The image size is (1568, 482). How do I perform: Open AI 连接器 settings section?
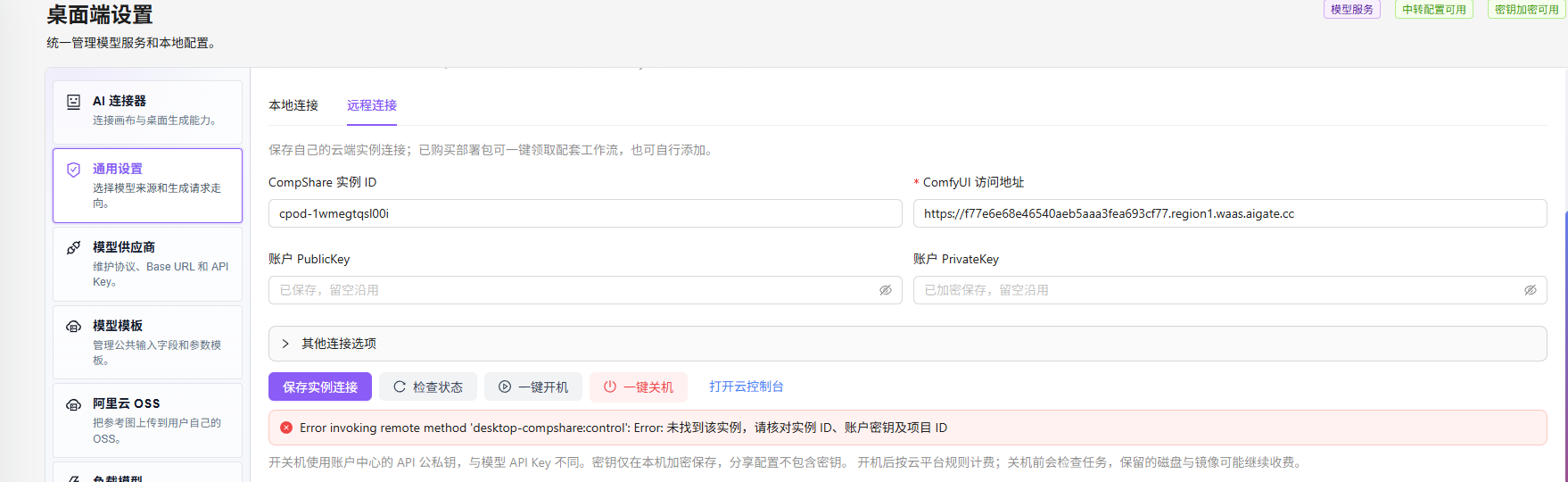click(x=147, y=112)
